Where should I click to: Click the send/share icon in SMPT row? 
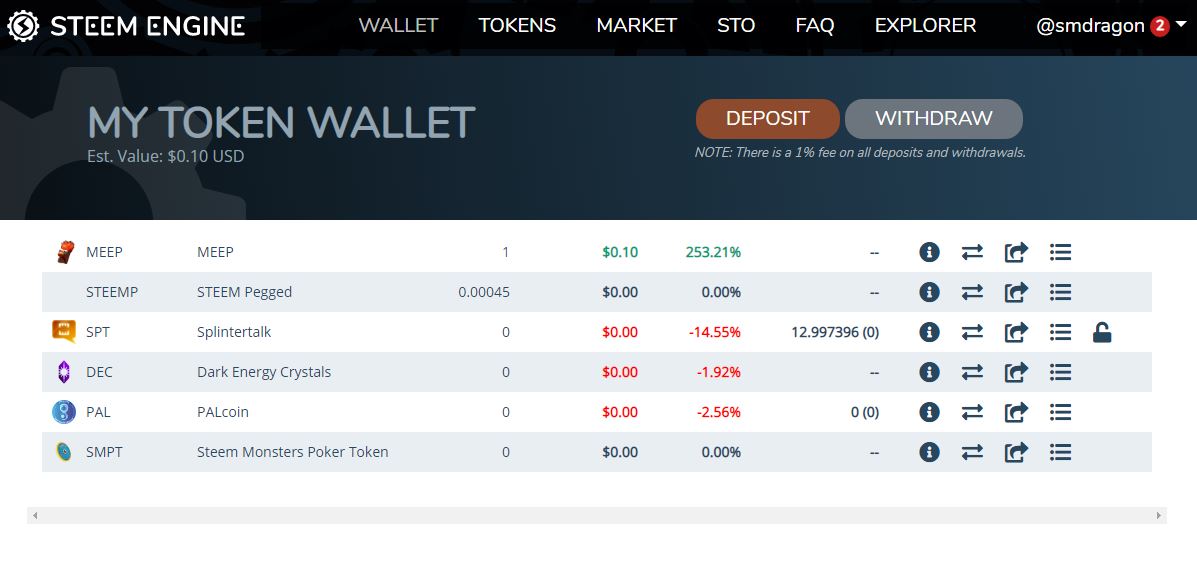pos(1016,452)
